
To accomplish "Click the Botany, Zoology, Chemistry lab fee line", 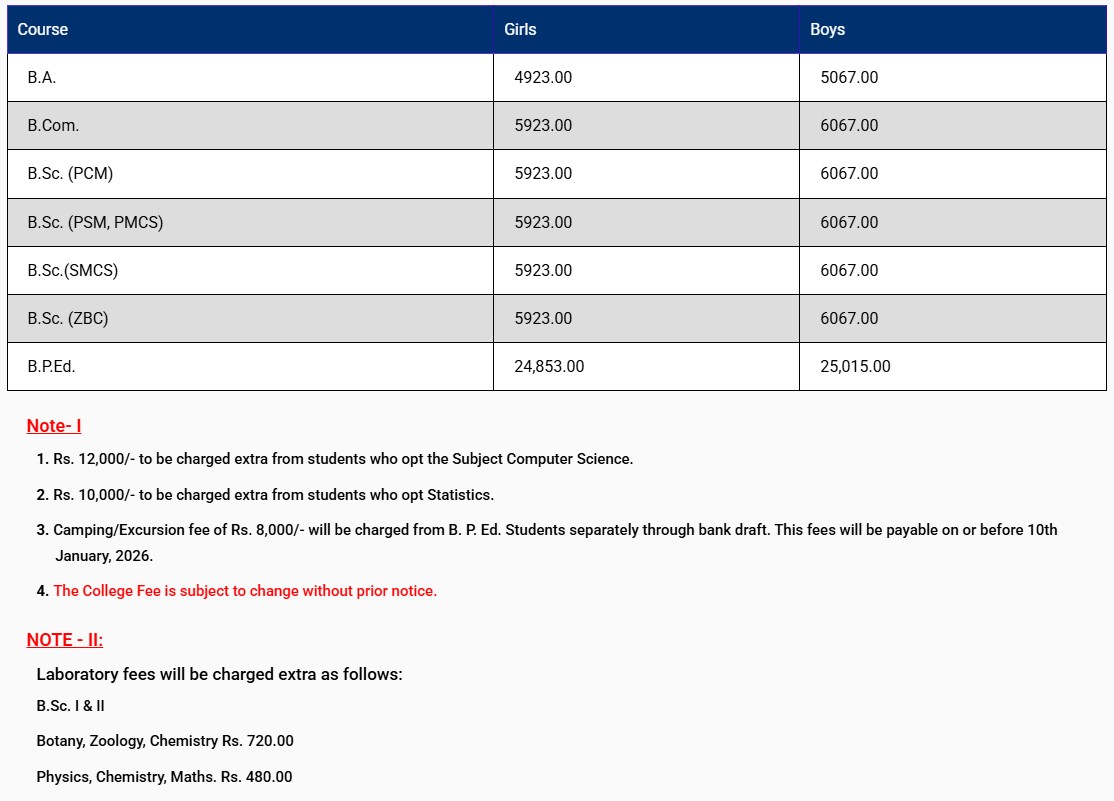I will click(165, 741).
